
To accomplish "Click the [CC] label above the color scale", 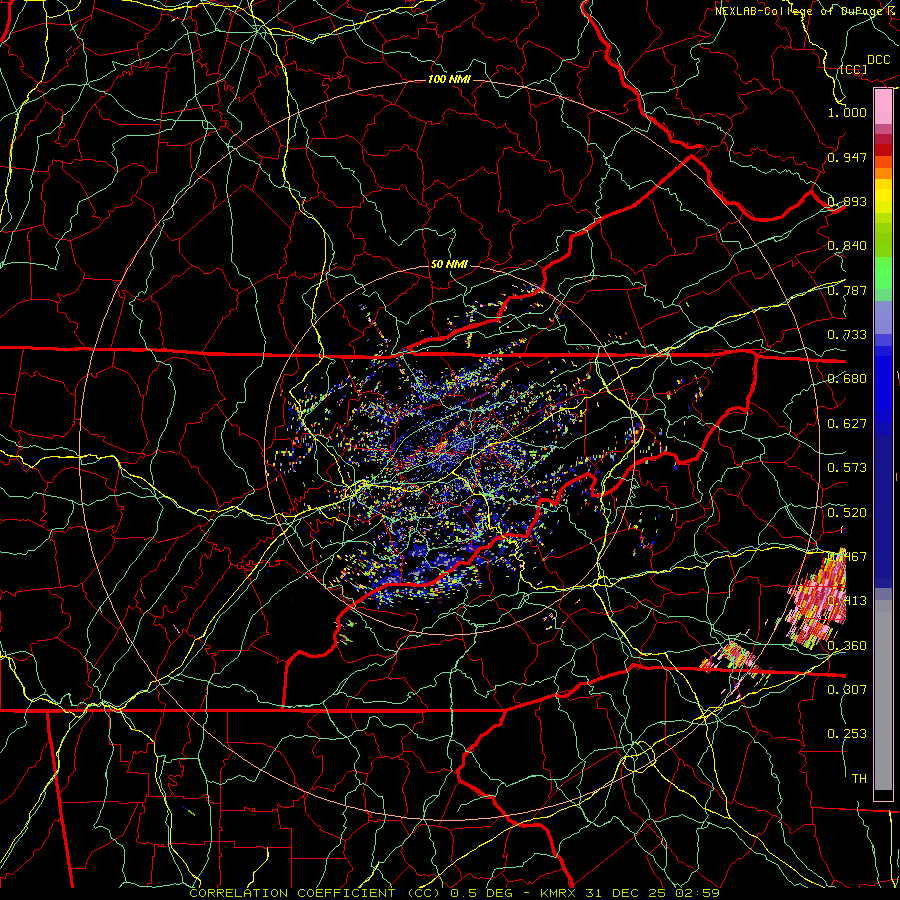I will (853, 69).
